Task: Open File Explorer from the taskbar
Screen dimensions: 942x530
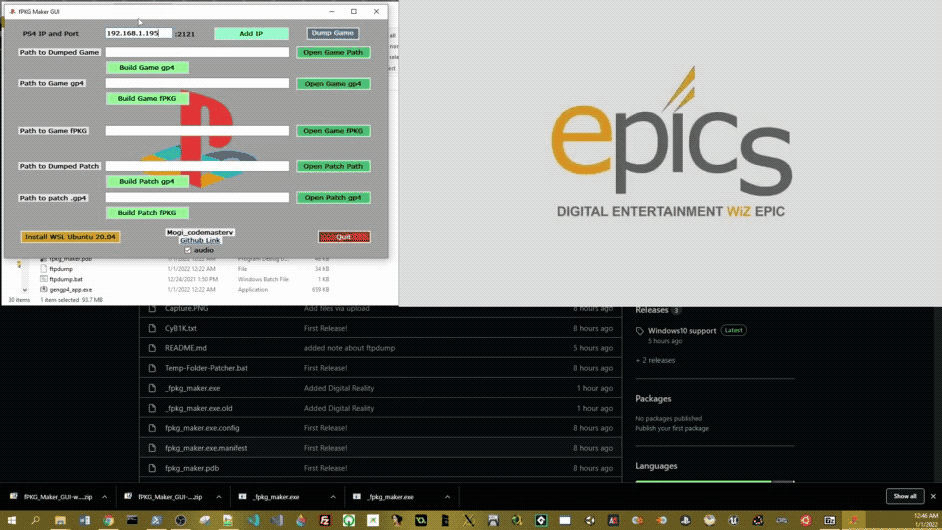Action: (x=60, y=520)
